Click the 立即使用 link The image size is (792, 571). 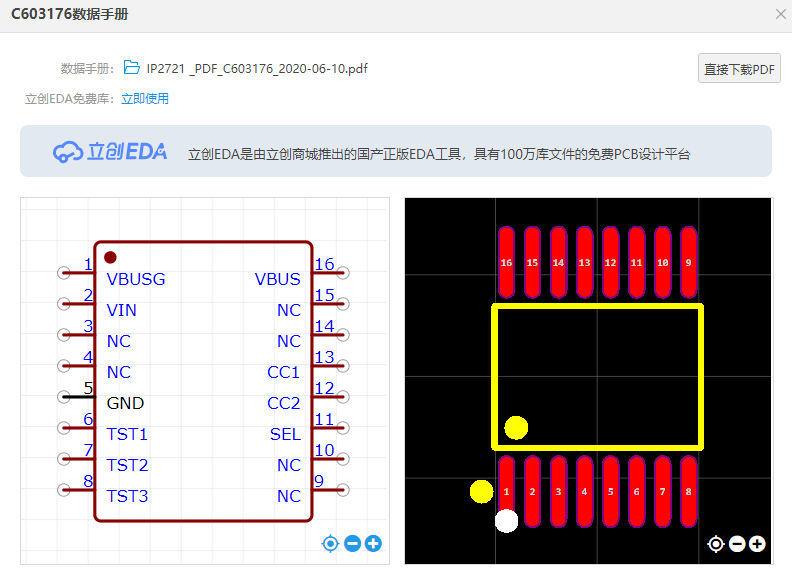coord(145,99)
